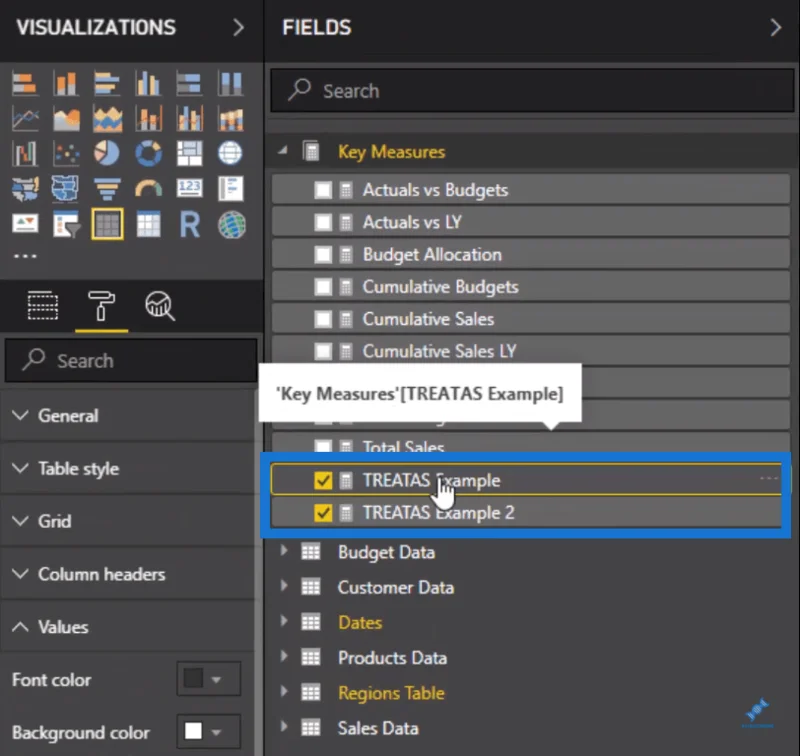This screenshot has width=800, height=756.
Task: Collapse the Visualizations pane arrow
Action: pos(238,28)
